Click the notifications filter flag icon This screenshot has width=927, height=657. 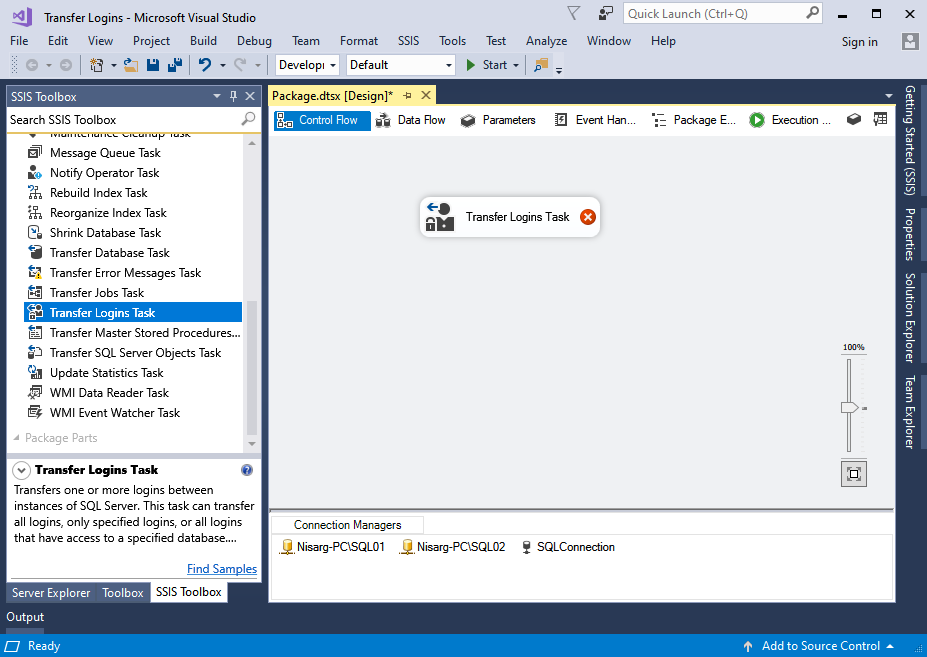tap(573, 14)
